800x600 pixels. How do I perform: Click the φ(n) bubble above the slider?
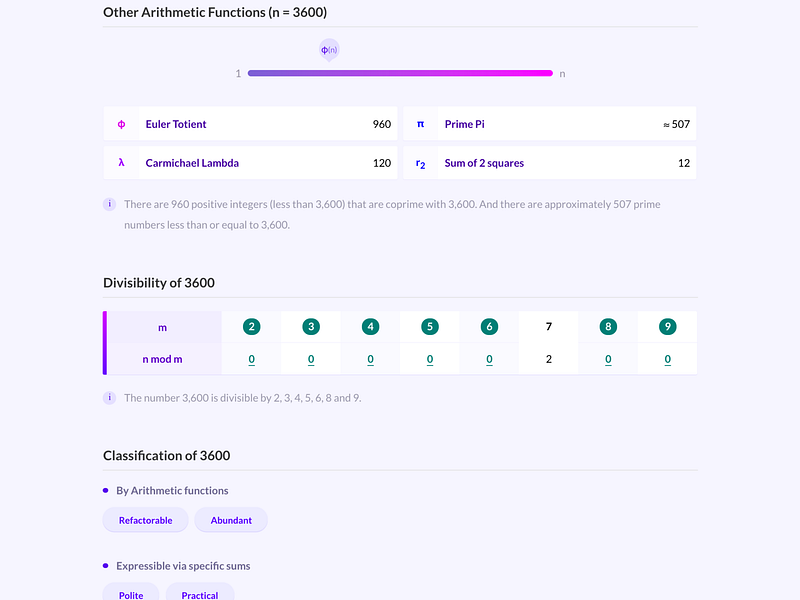(x=329, y=49)
